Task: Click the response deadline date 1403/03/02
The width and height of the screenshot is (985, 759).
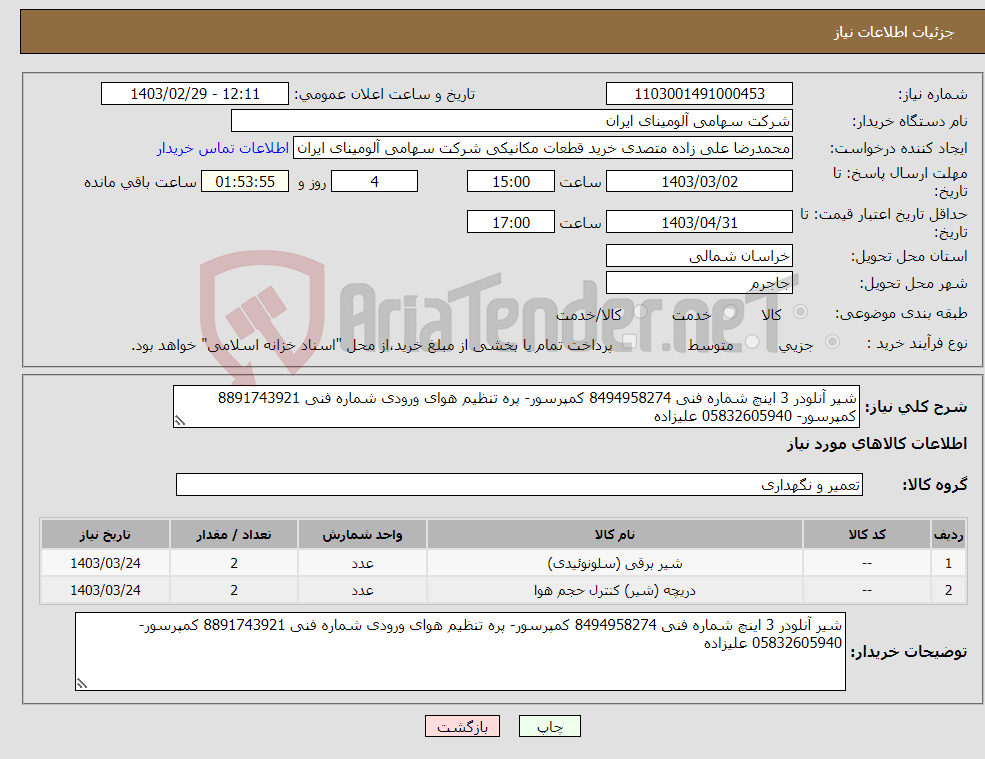Action: pyautogui.click(x=699, y=182)
